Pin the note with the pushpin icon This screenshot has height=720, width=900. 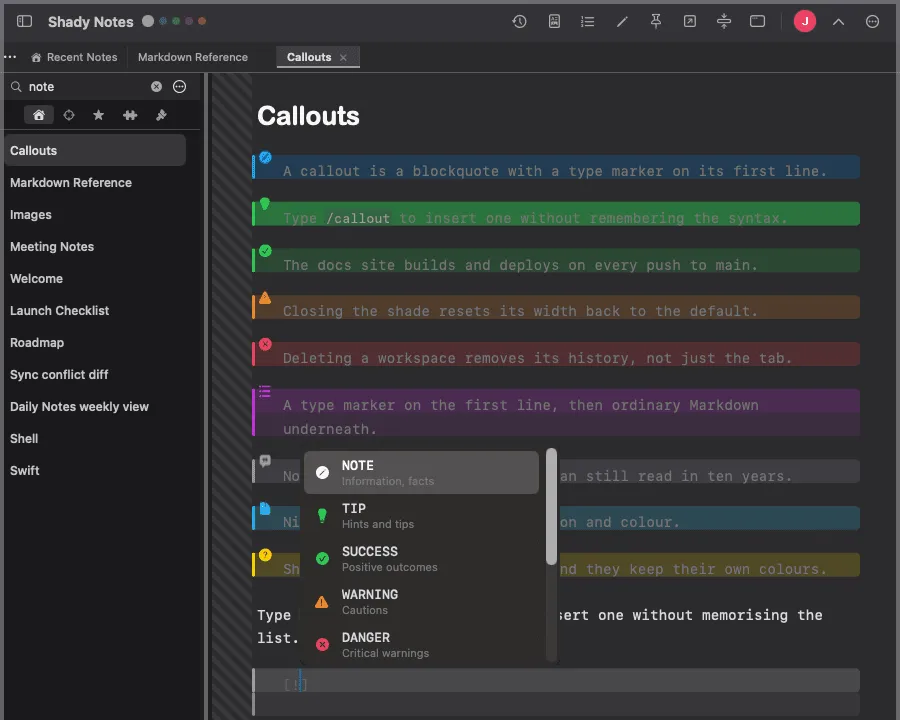coord(655,22)
